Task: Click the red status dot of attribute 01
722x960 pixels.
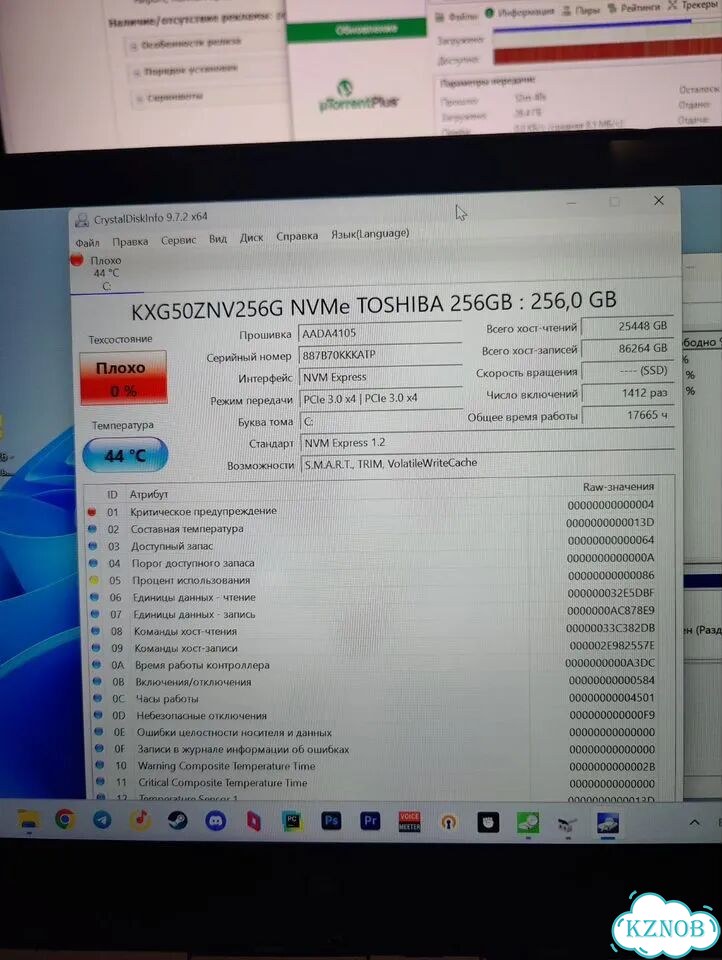Action: pos(92,511)
